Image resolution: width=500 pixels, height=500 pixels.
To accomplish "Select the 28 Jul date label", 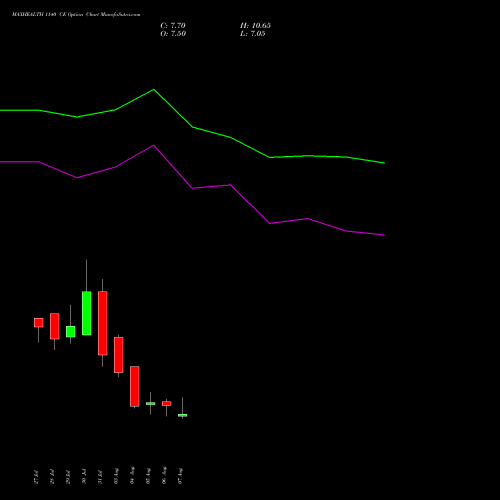I will coord(52,477).
